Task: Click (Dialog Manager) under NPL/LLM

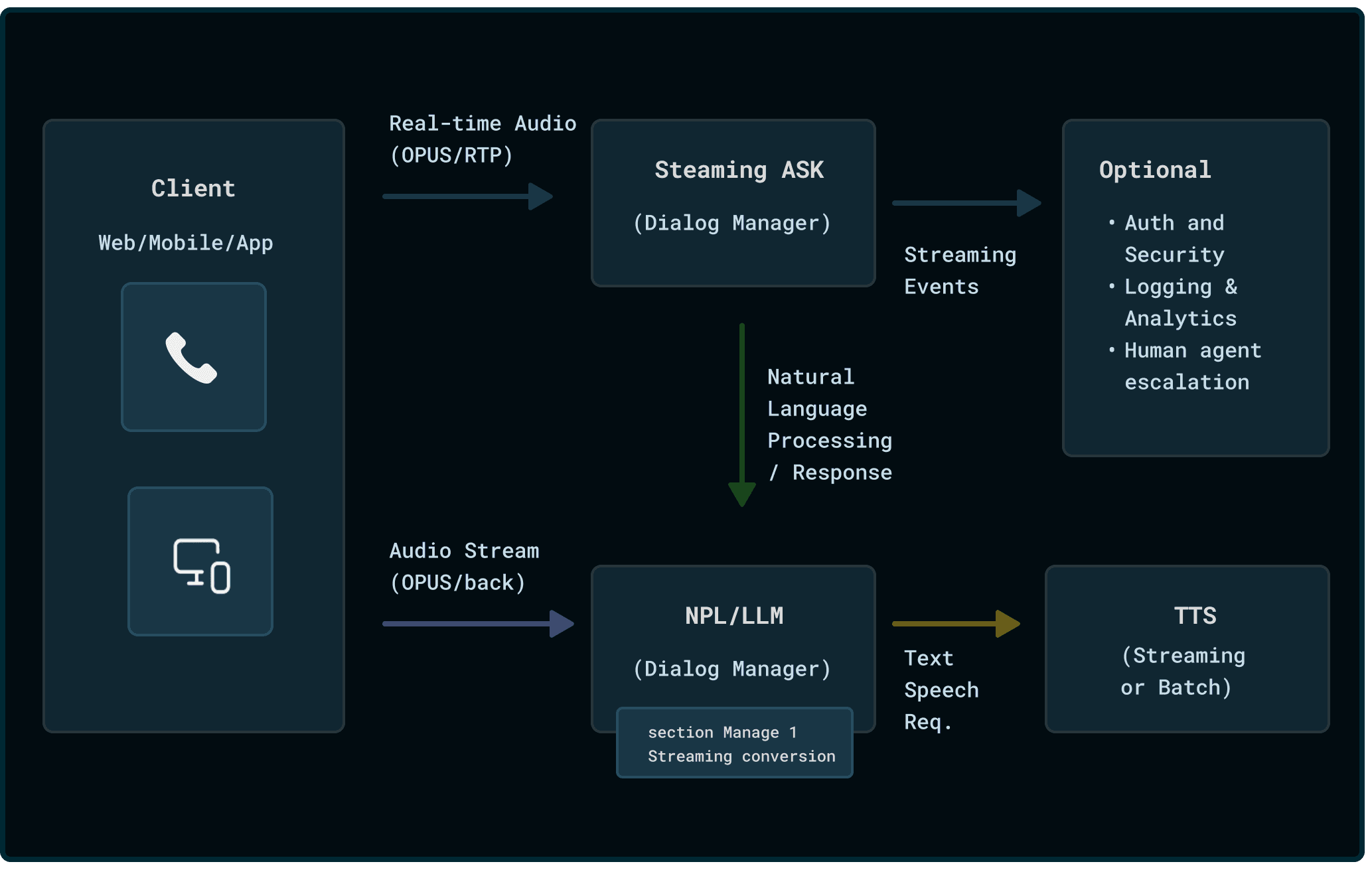Action: pos(732,669)
